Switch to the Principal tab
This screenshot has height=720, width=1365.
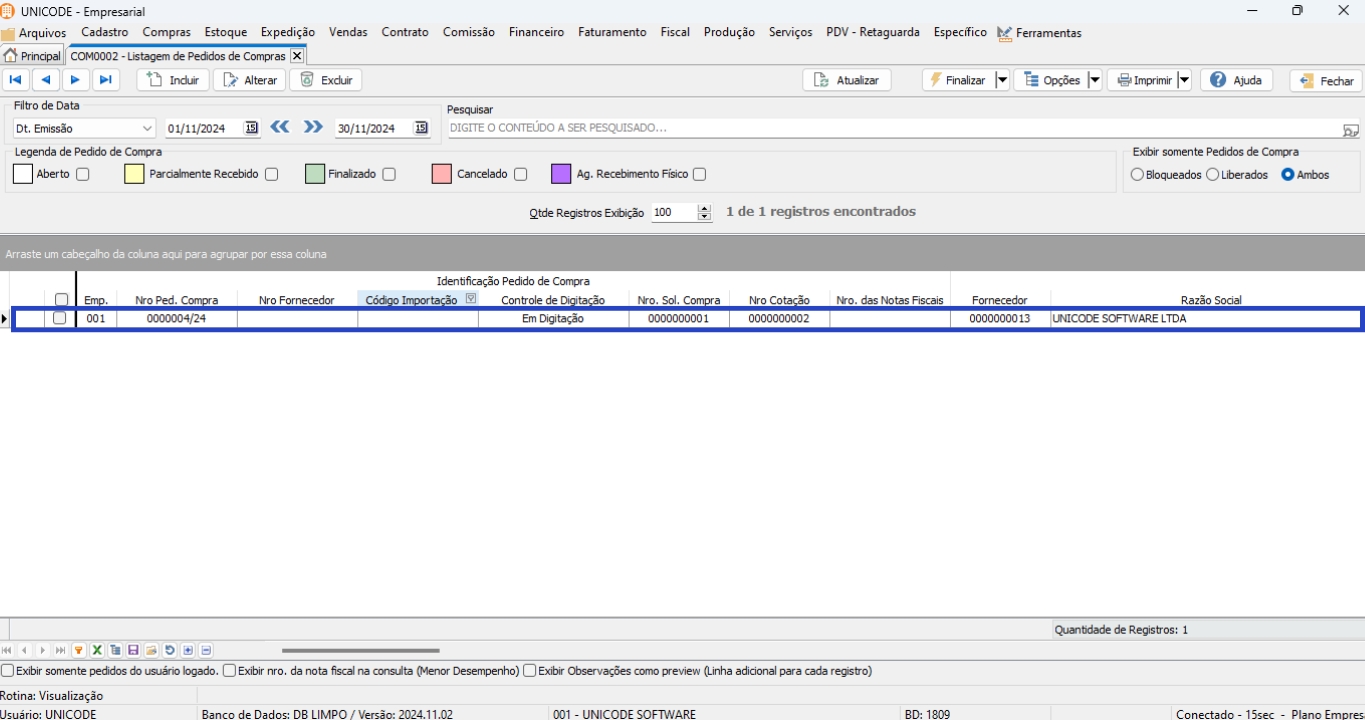(x=33, y=56)
